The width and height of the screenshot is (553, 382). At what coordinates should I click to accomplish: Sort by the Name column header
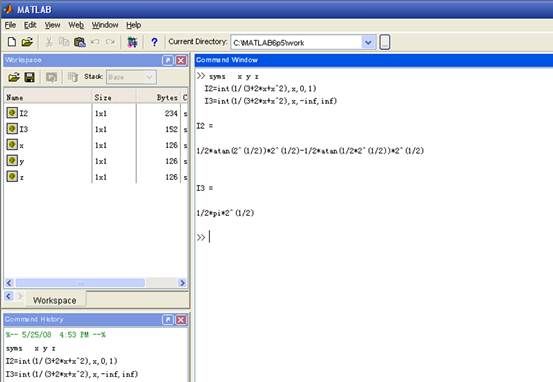pyautogui.click(x=48, y=97)
